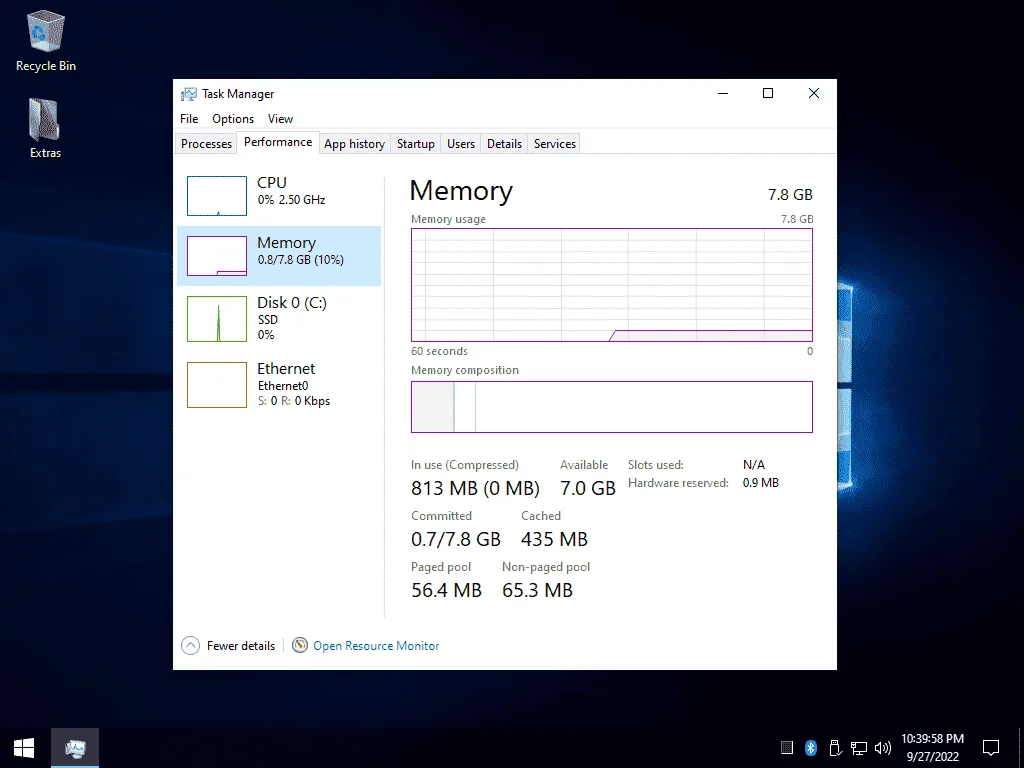Screen dimensions: 1024x768
Task: Select the Performance tab
Action: point(278,142)
